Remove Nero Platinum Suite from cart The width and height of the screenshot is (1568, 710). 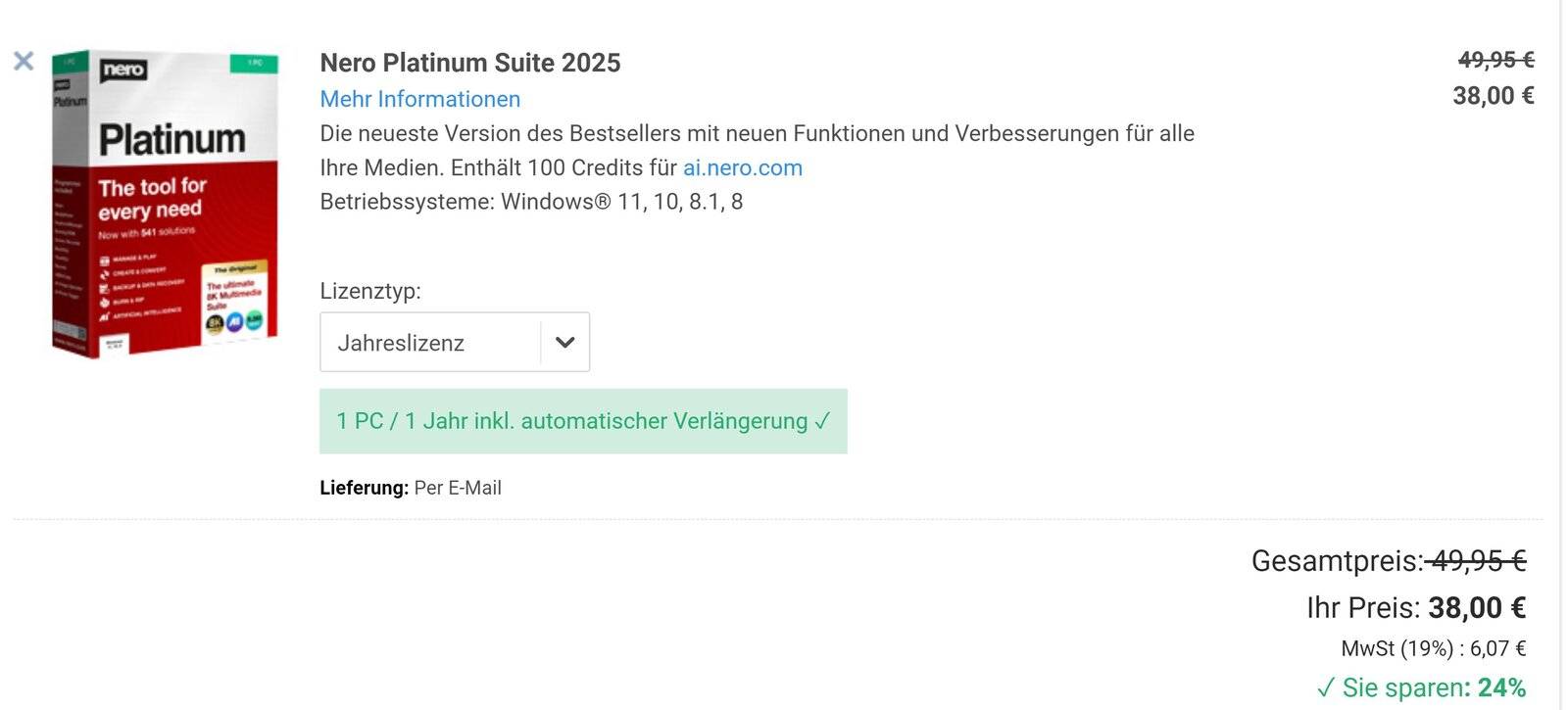click(x=24, y=62)
